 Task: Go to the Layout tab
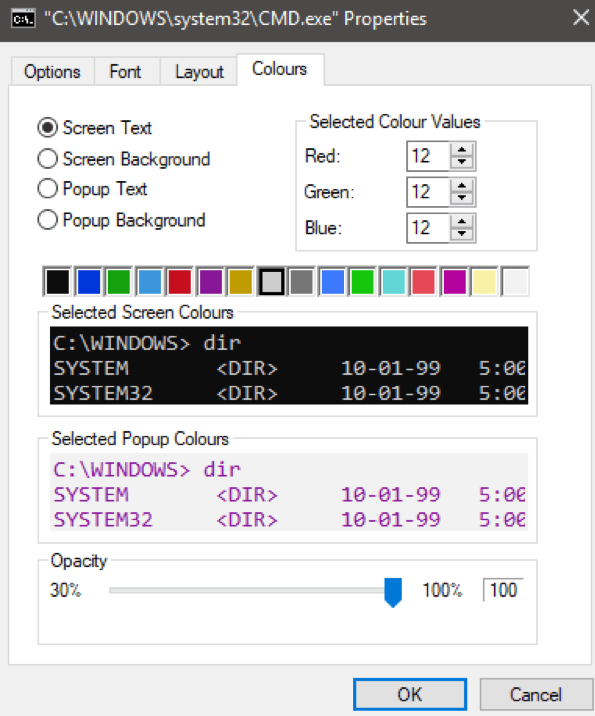pyautogui.click(x=199, y=72)
